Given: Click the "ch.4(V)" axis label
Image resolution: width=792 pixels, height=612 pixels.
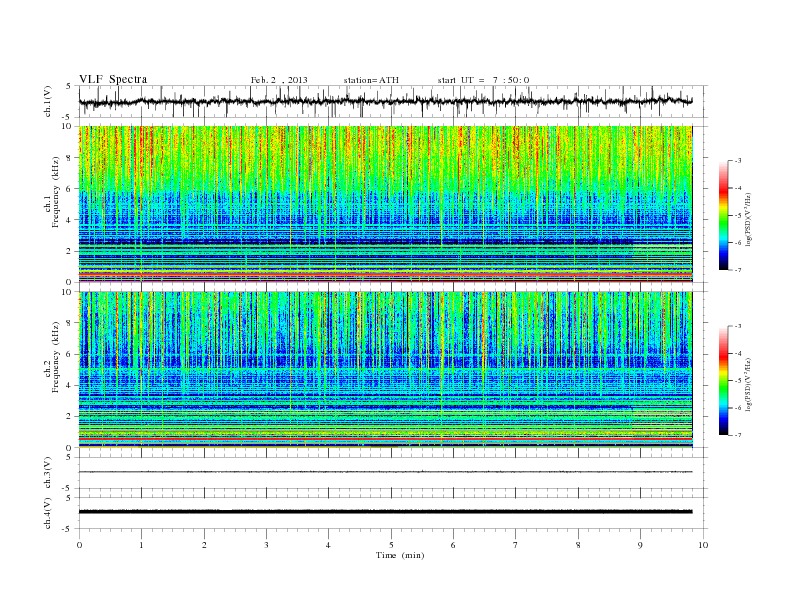Looking at the screenshot, I should 48,513.
